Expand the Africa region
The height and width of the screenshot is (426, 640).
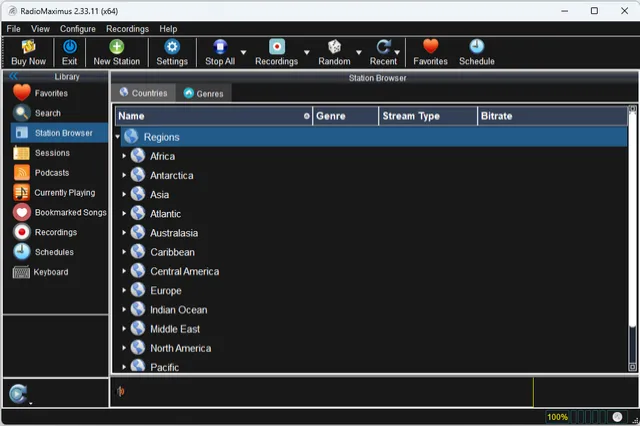pos(124,156)
